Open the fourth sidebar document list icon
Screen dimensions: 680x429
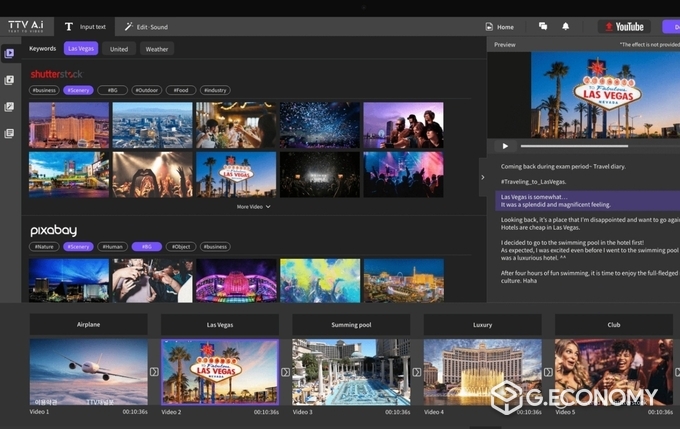click(9, 133)
